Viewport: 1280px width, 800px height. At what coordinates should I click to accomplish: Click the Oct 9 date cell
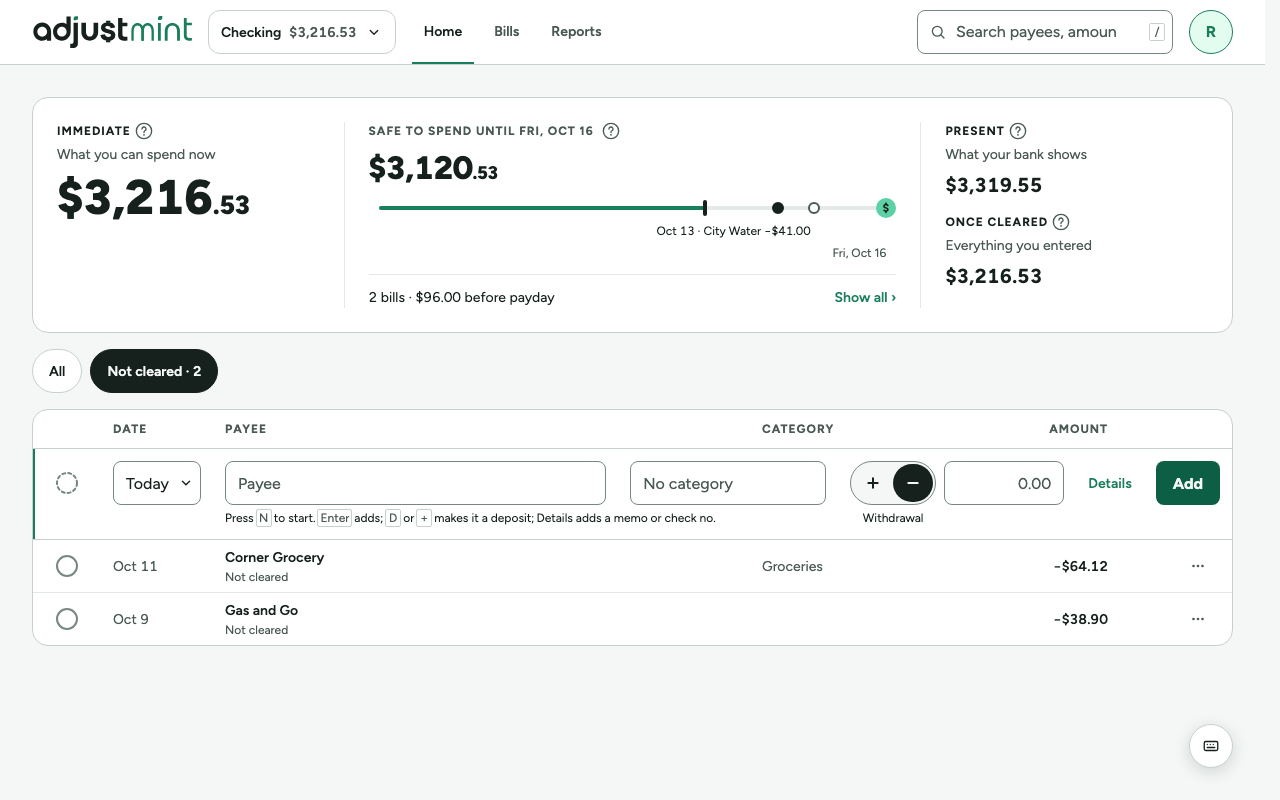(x=131, y=619)
